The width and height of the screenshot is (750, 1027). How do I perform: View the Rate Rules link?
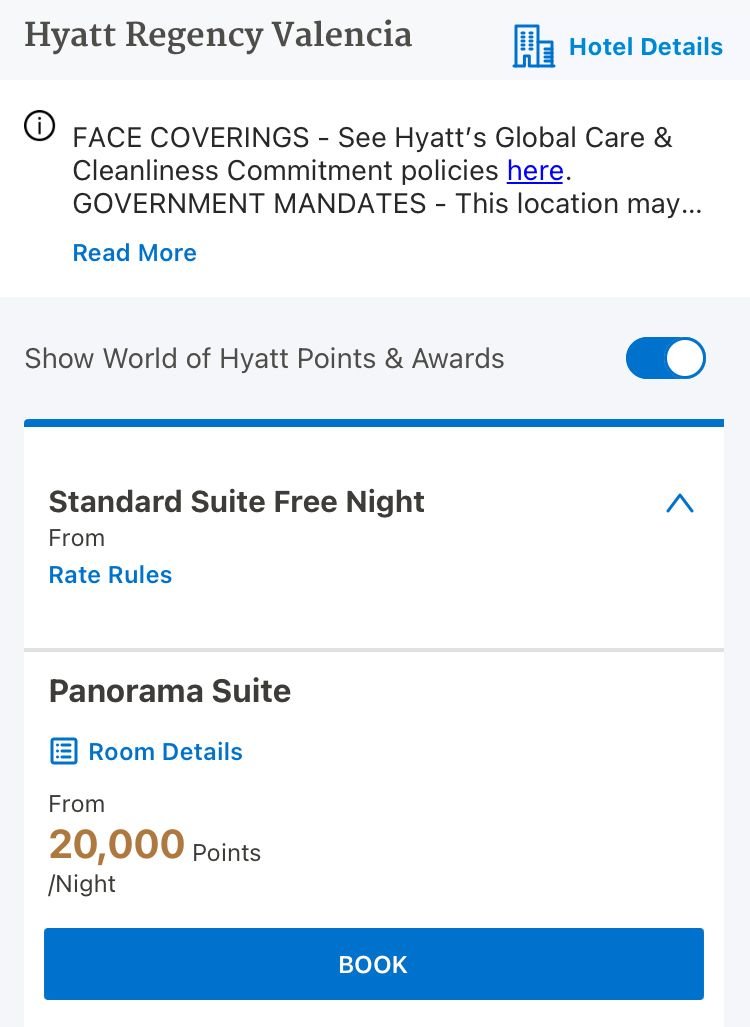coord(110,575)
